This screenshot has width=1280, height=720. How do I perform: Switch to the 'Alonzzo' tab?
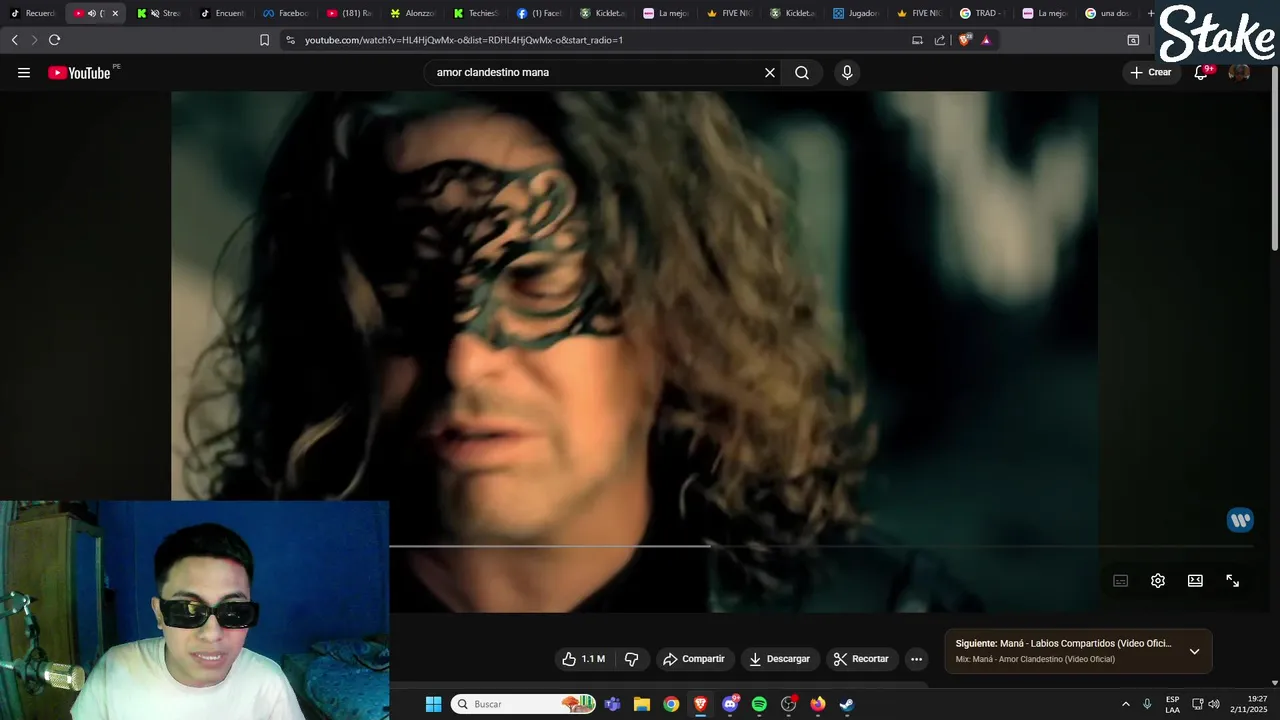[x=412, y=13]
